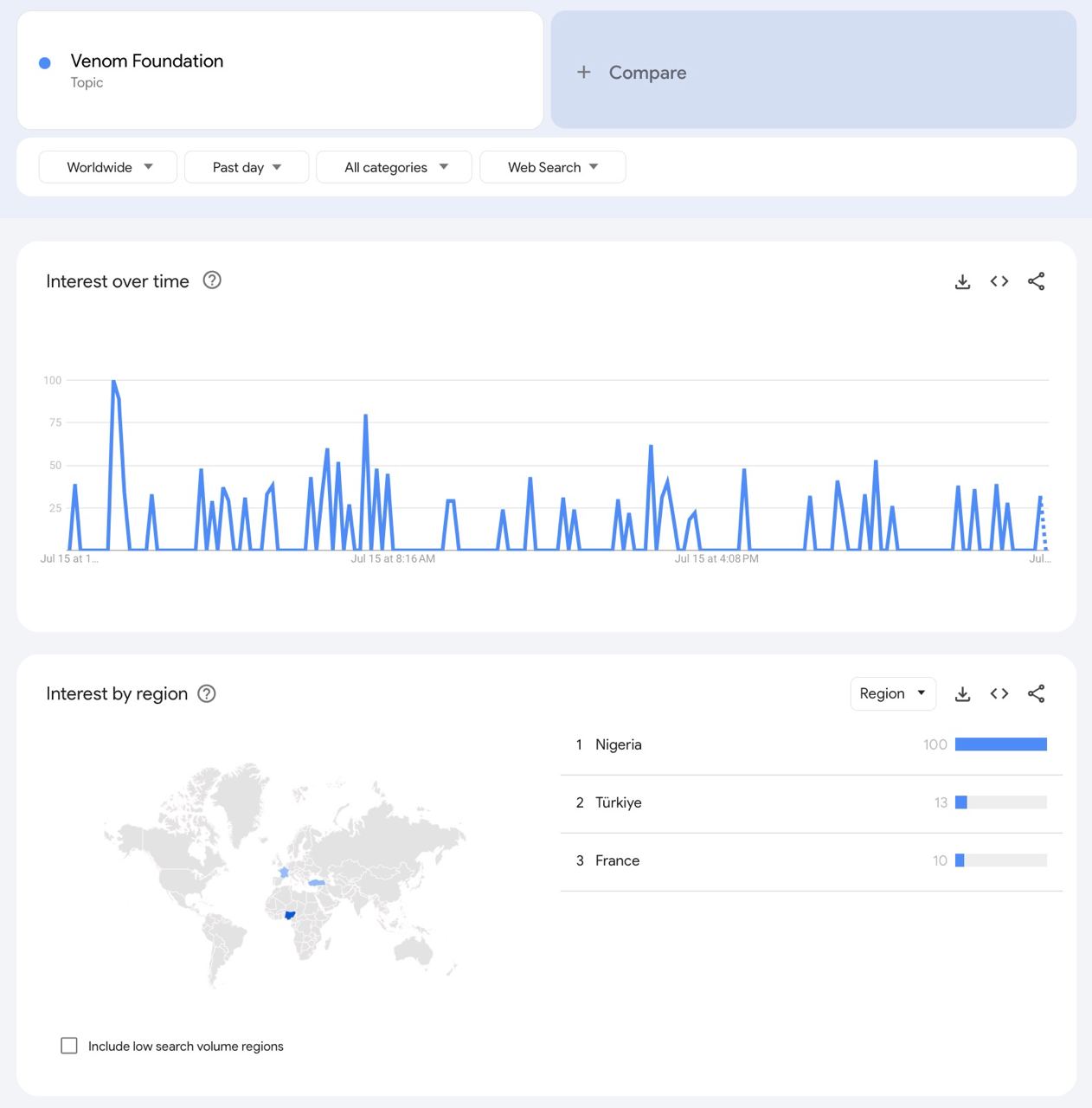Open help for Interest over time
This screenshot has width=1092, height=1108.
point(212,280)
